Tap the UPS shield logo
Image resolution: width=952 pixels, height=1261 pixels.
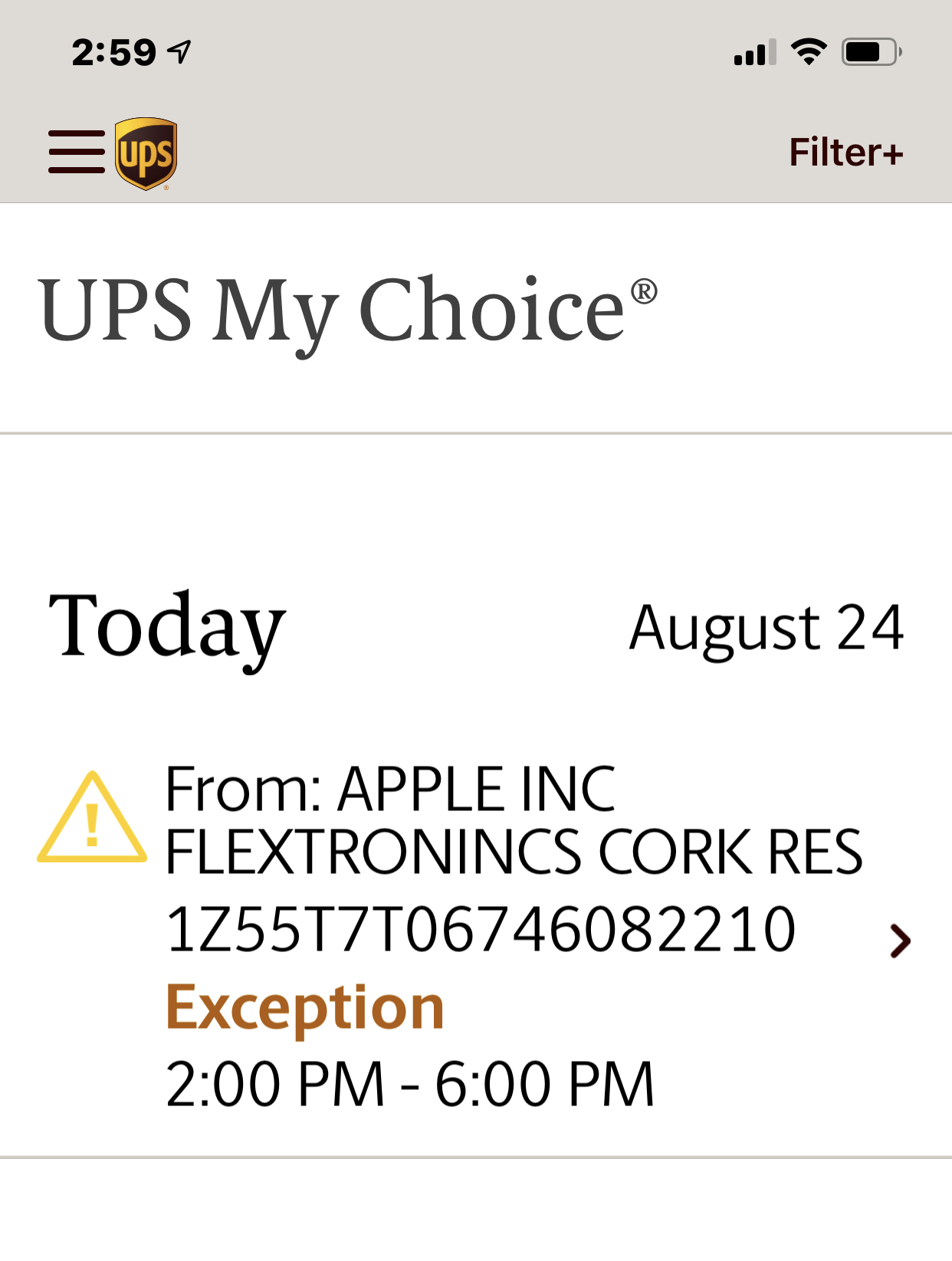pyautogui.click(x=146, y=153)
